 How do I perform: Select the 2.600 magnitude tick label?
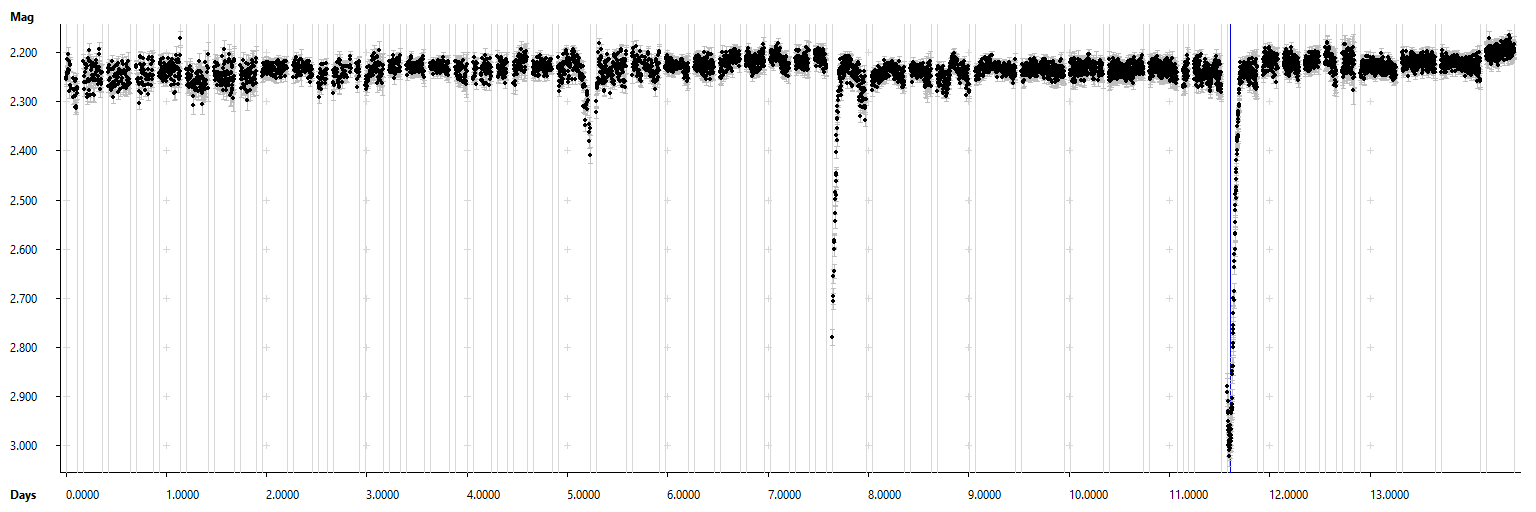23,249
